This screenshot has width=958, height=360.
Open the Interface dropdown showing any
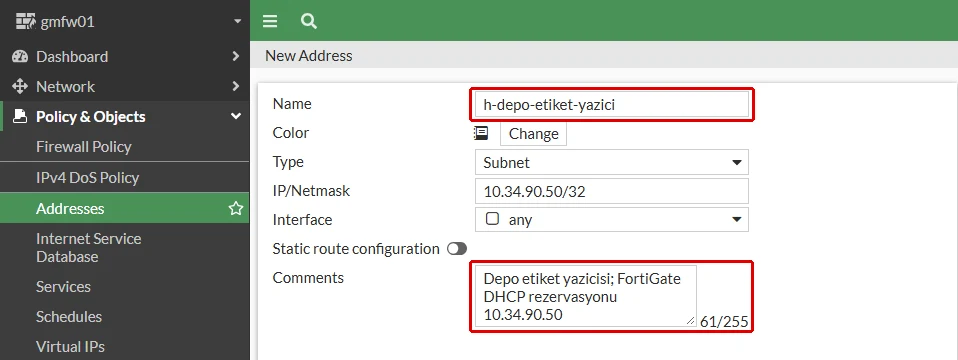pyautogui.click(x=612, y=219)
